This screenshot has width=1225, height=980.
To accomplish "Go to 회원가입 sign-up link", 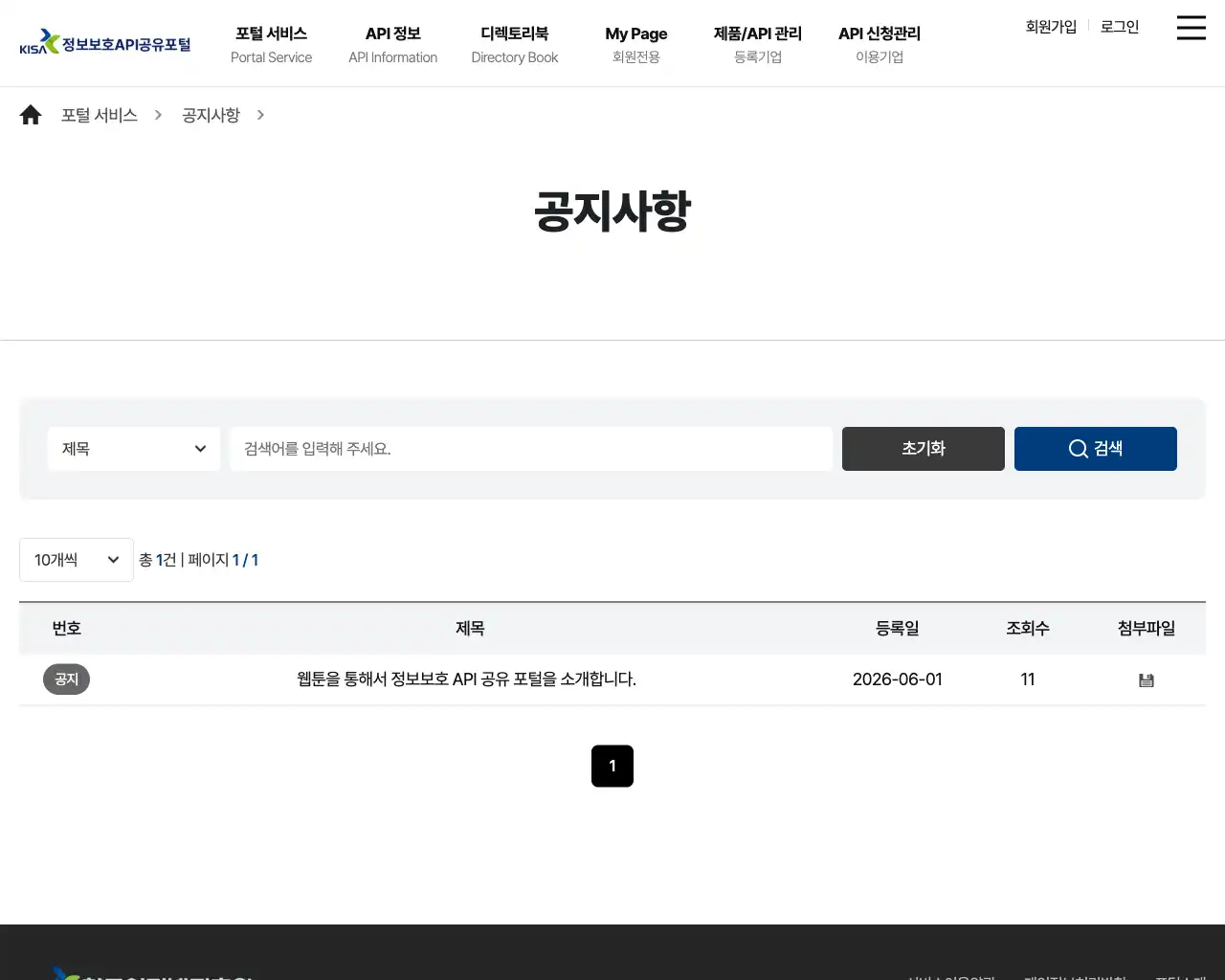I will point(1051,27).
